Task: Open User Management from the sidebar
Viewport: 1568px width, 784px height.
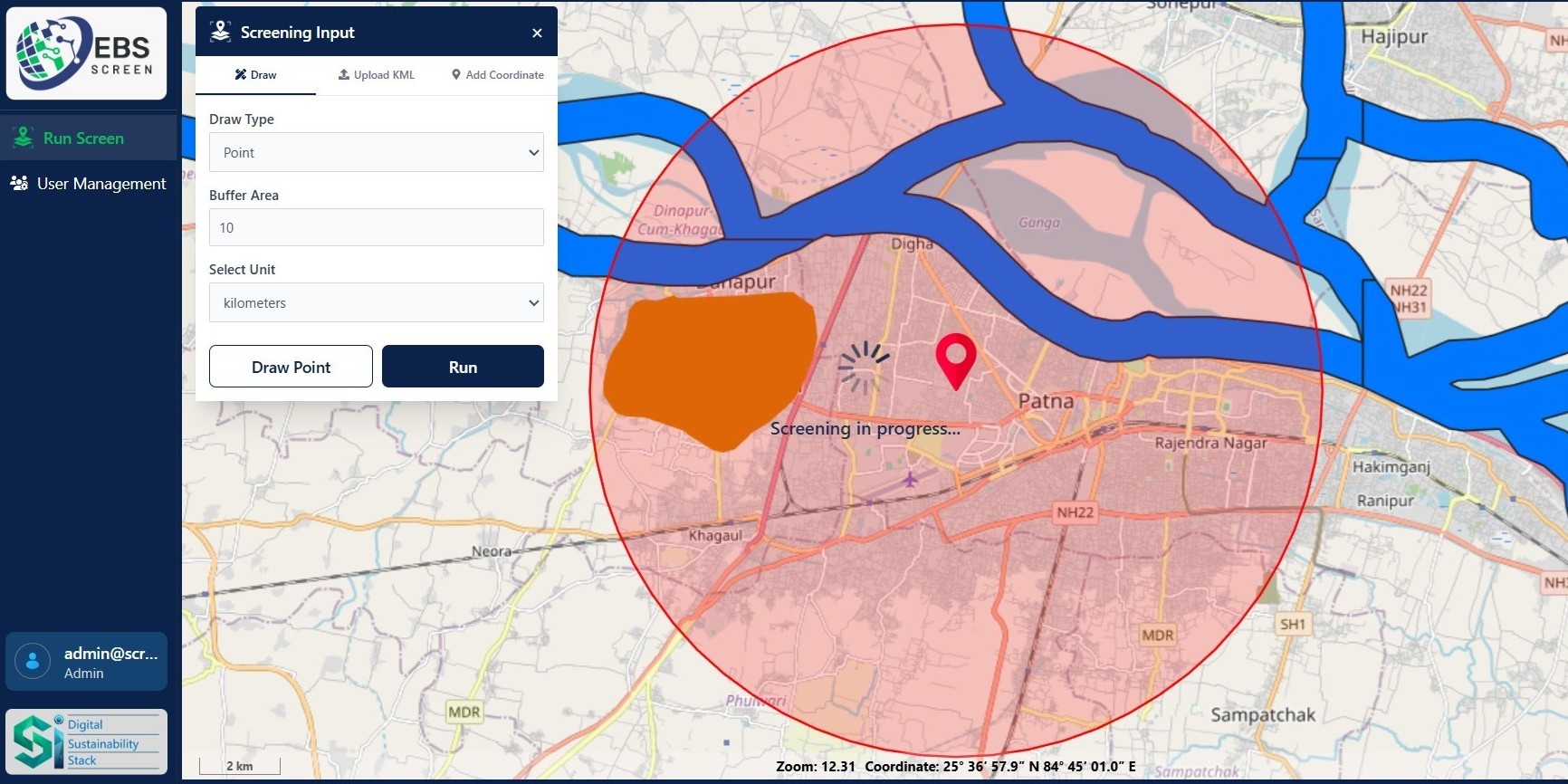Action: (x=100, y=184)
